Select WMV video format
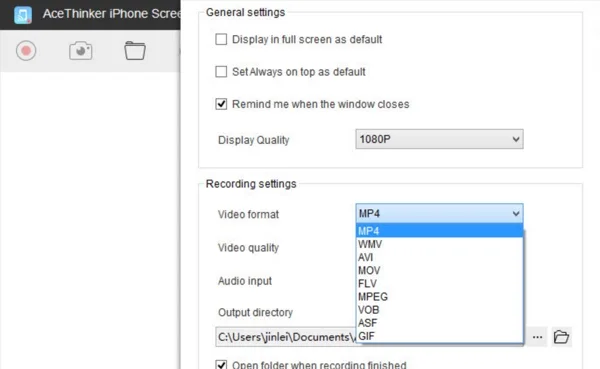This screenshot has height=369, width=600. pos(439,244)
